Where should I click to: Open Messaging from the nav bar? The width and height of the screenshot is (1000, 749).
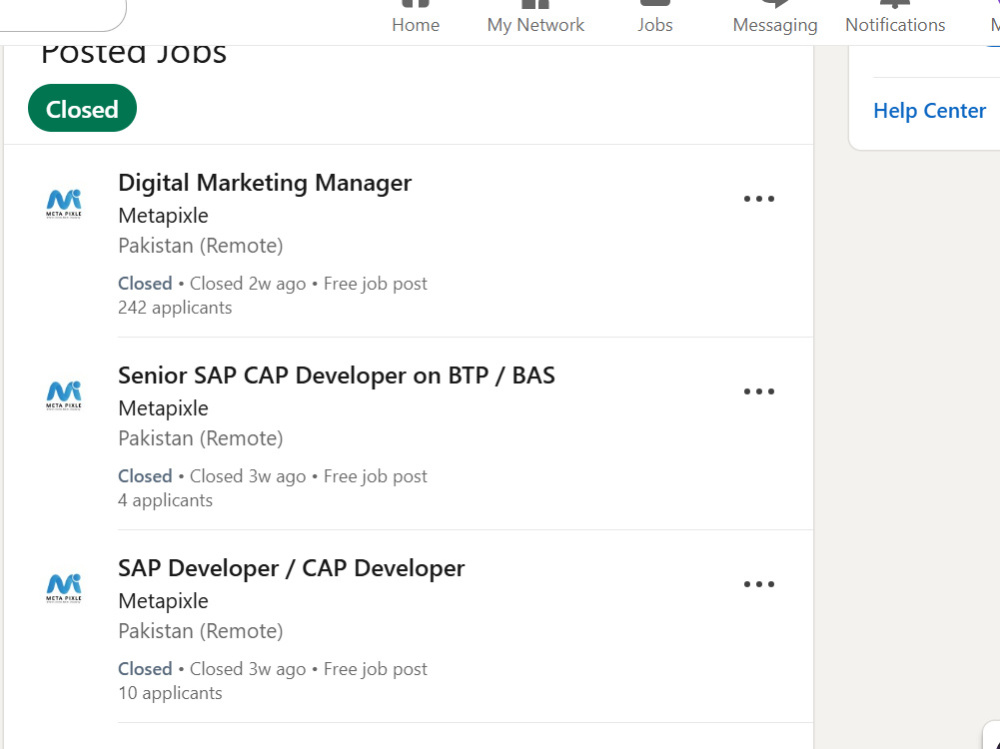[774, 18]
